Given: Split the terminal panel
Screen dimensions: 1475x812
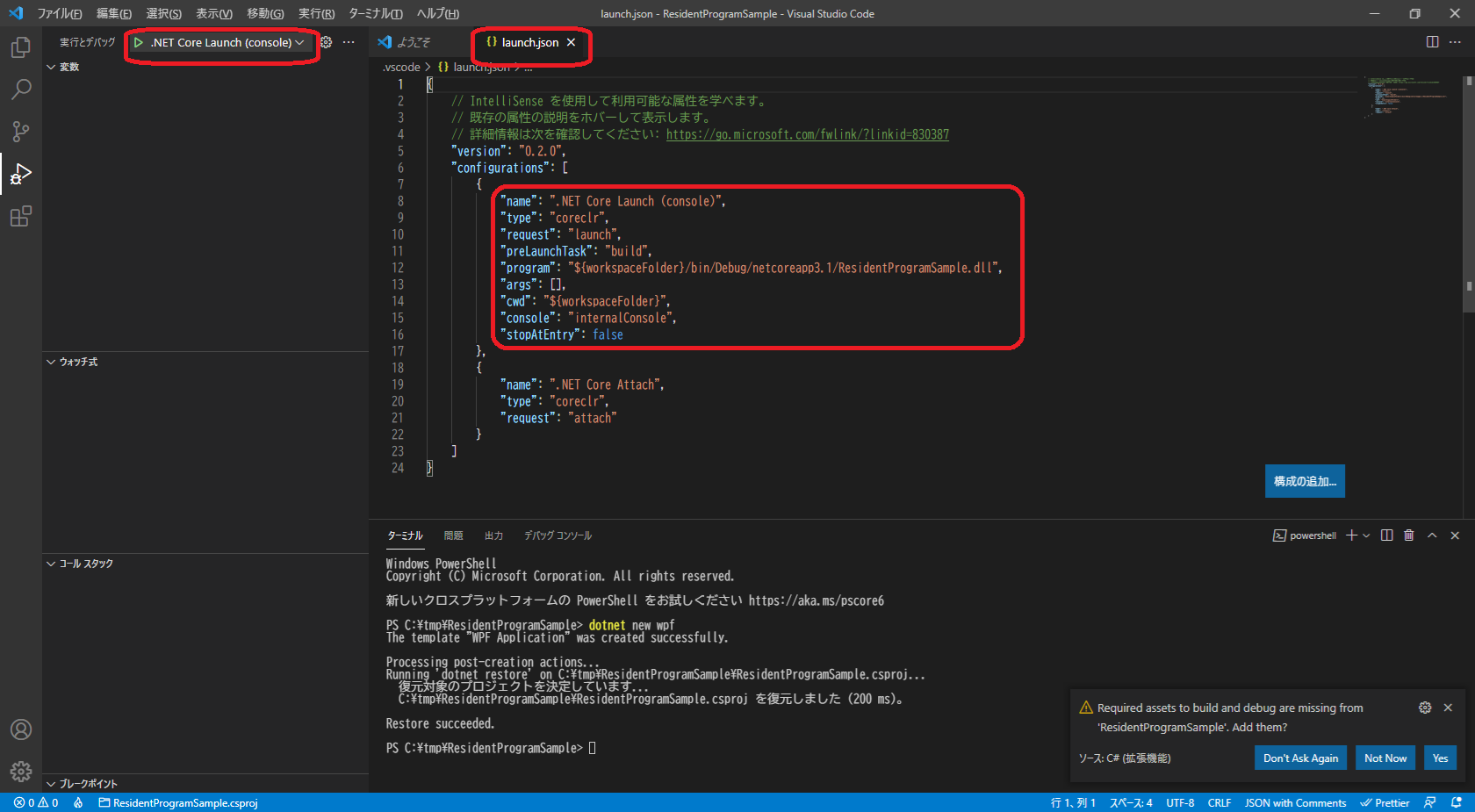Looking at the screenshot, I should pyautogui.click(x=1386, y=535).
